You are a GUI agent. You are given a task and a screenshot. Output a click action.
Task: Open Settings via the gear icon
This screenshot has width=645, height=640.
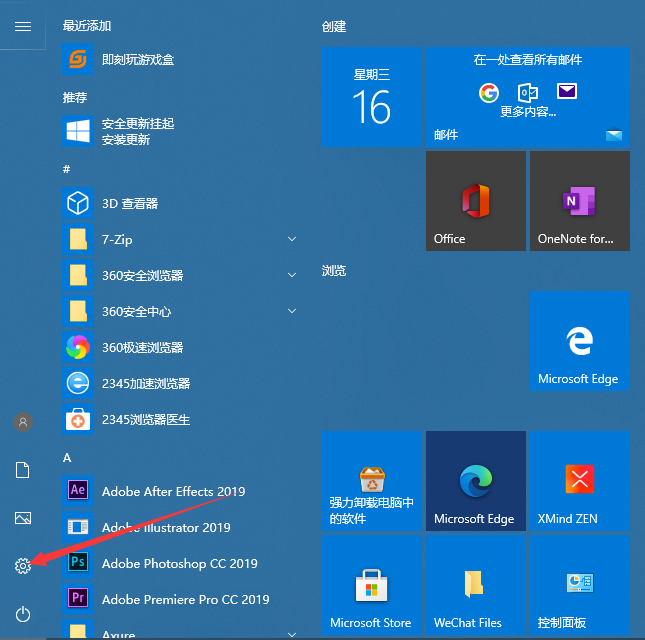(x=23, y=566)
